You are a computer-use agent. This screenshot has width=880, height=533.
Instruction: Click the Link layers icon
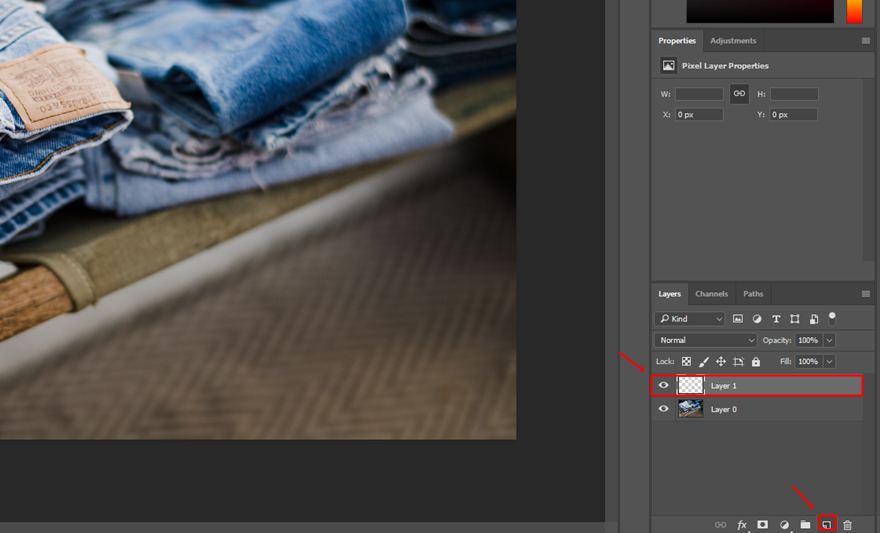coord(721,525)
